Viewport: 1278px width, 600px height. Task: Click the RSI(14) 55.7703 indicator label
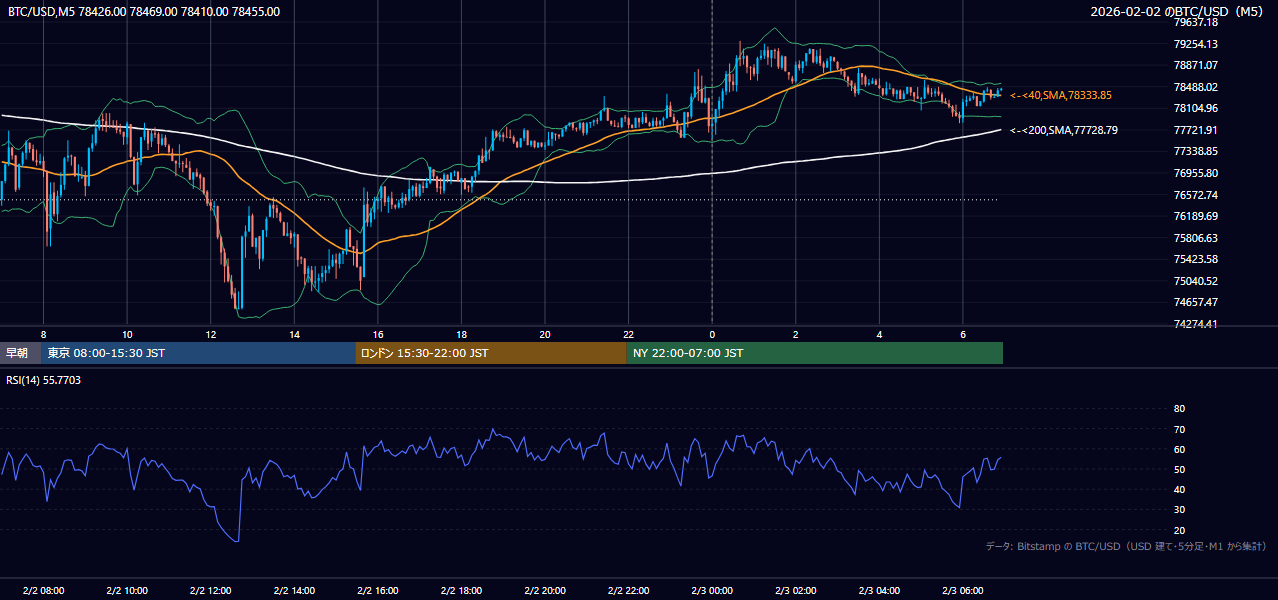coord(43,380)
